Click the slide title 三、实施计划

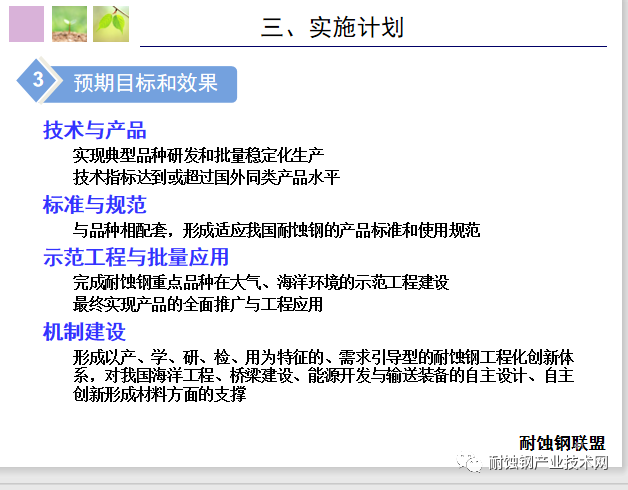click(x=332, y=27)
